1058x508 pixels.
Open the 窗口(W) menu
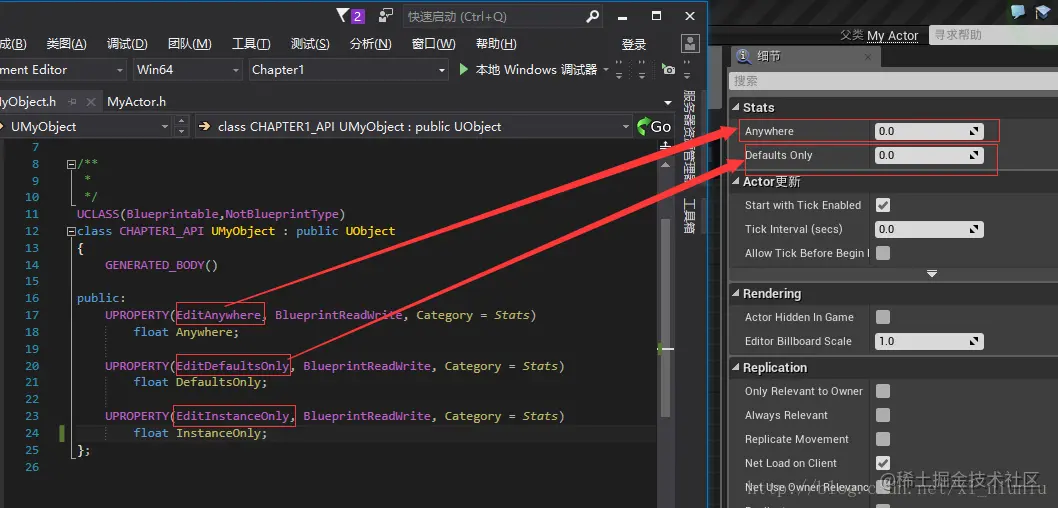click(433, 44)
